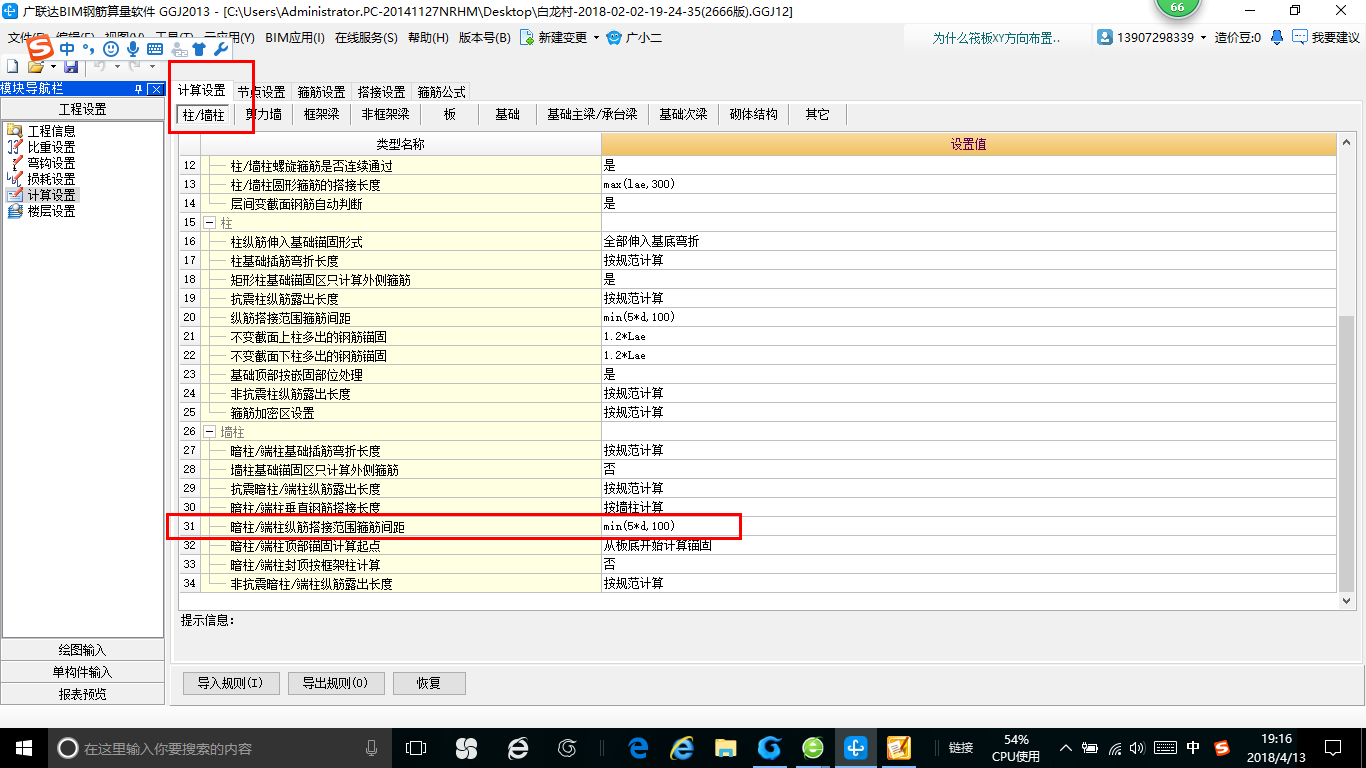The height and width of the screenshot is (768, 1366).
Task: Switch to the 箍筋设置 tab
Action: tap(321, 92)
